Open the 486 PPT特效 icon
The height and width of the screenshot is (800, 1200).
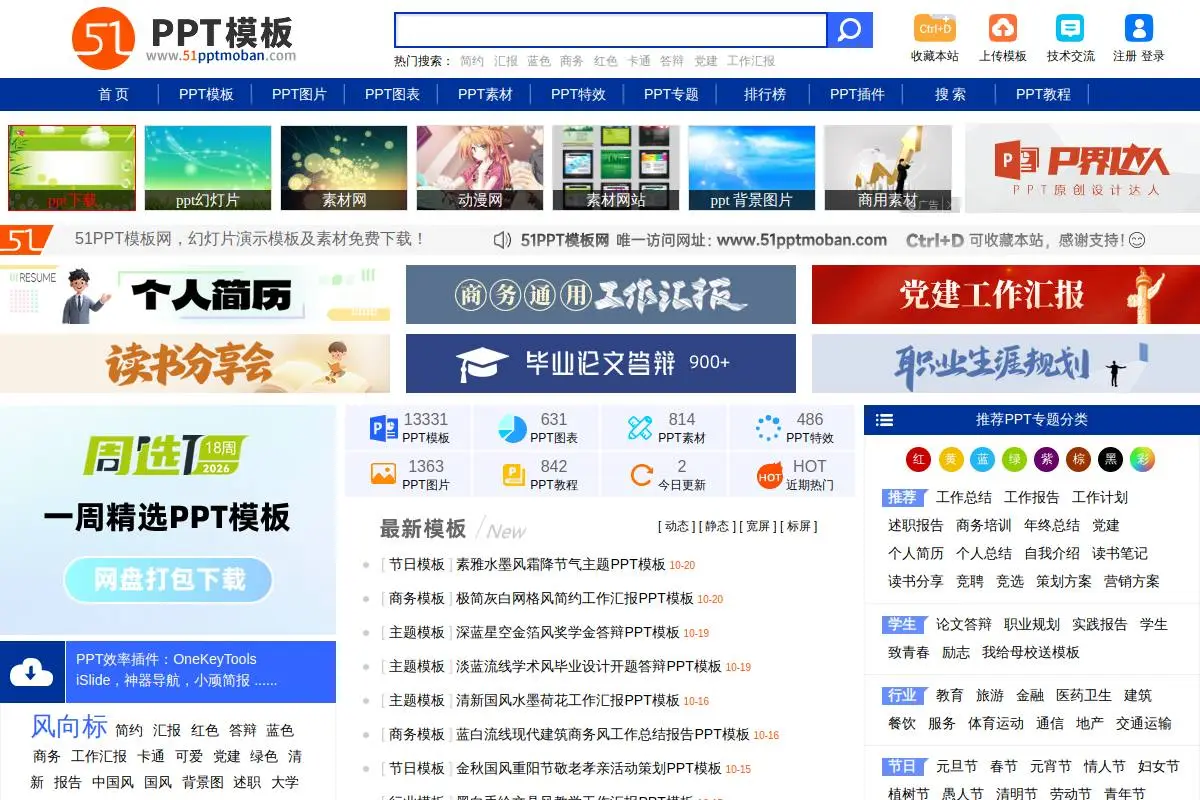tap(768, 429)
